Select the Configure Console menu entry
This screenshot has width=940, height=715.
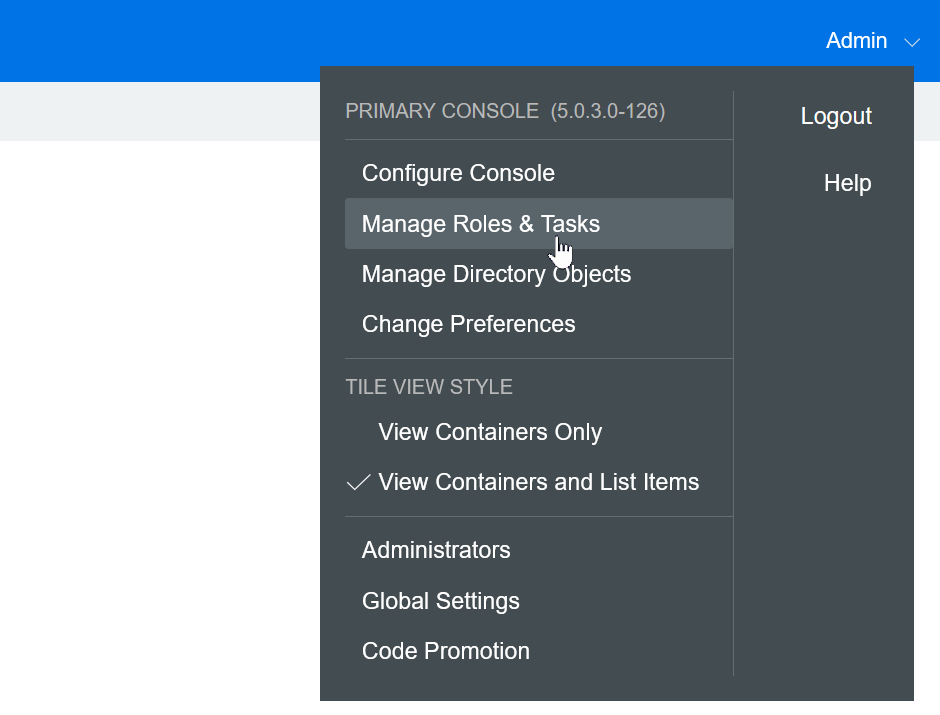click(457, 173)
